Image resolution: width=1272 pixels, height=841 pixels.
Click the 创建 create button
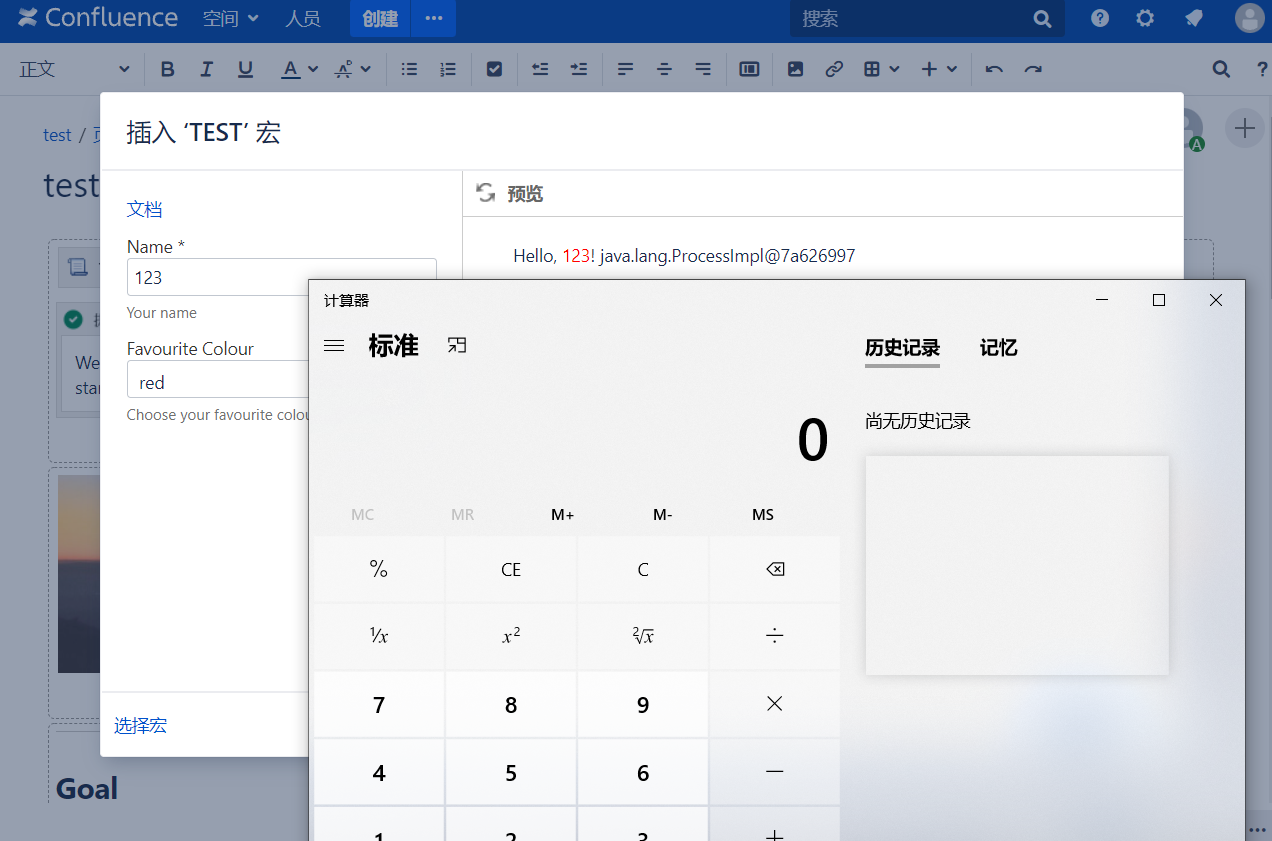[380, 18]
